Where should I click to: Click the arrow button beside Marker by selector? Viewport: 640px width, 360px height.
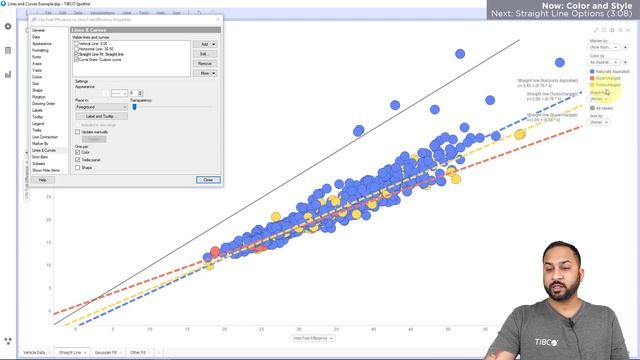(625, 47)
